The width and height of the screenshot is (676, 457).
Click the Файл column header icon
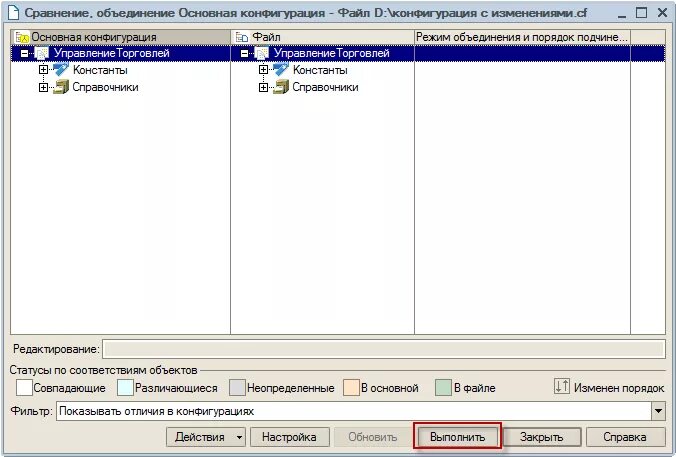coord(242,38)
